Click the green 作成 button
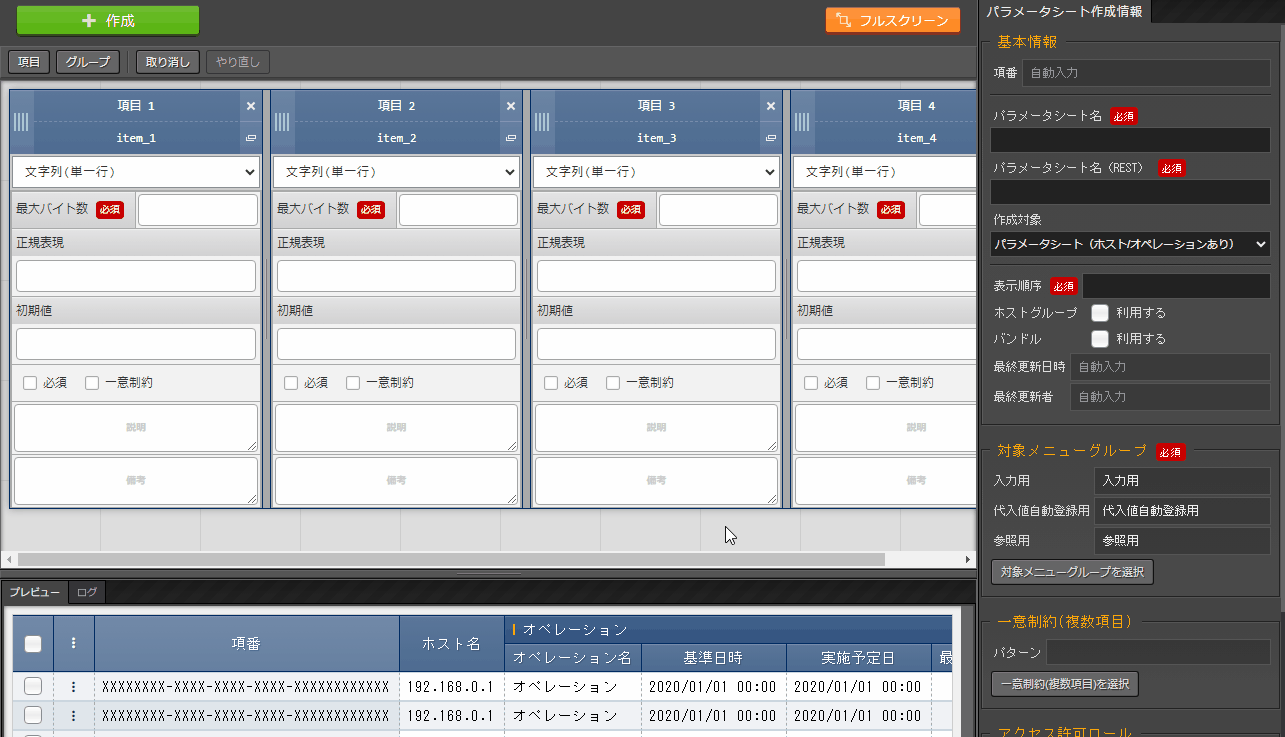Image resolution: width=1285 pixels, height=737 pixels. [x=108, y=21]
